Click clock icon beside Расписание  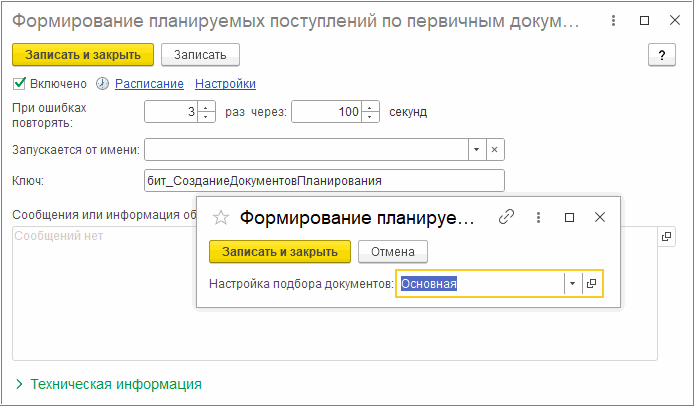(102, 84)
